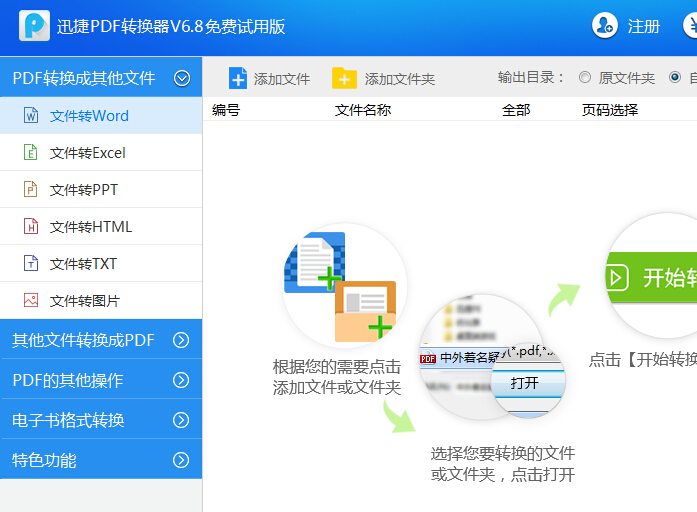Click the 添加文件夹 button label
Screen dimensions: 697x512
[400, 79]
